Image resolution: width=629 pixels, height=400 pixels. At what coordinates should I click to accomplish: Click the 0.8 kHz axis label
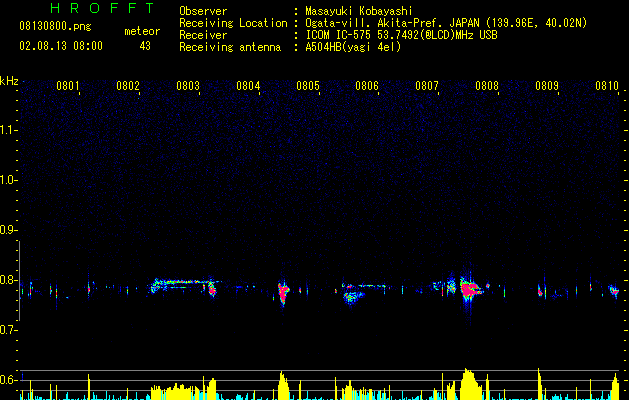tap(8, 280)
